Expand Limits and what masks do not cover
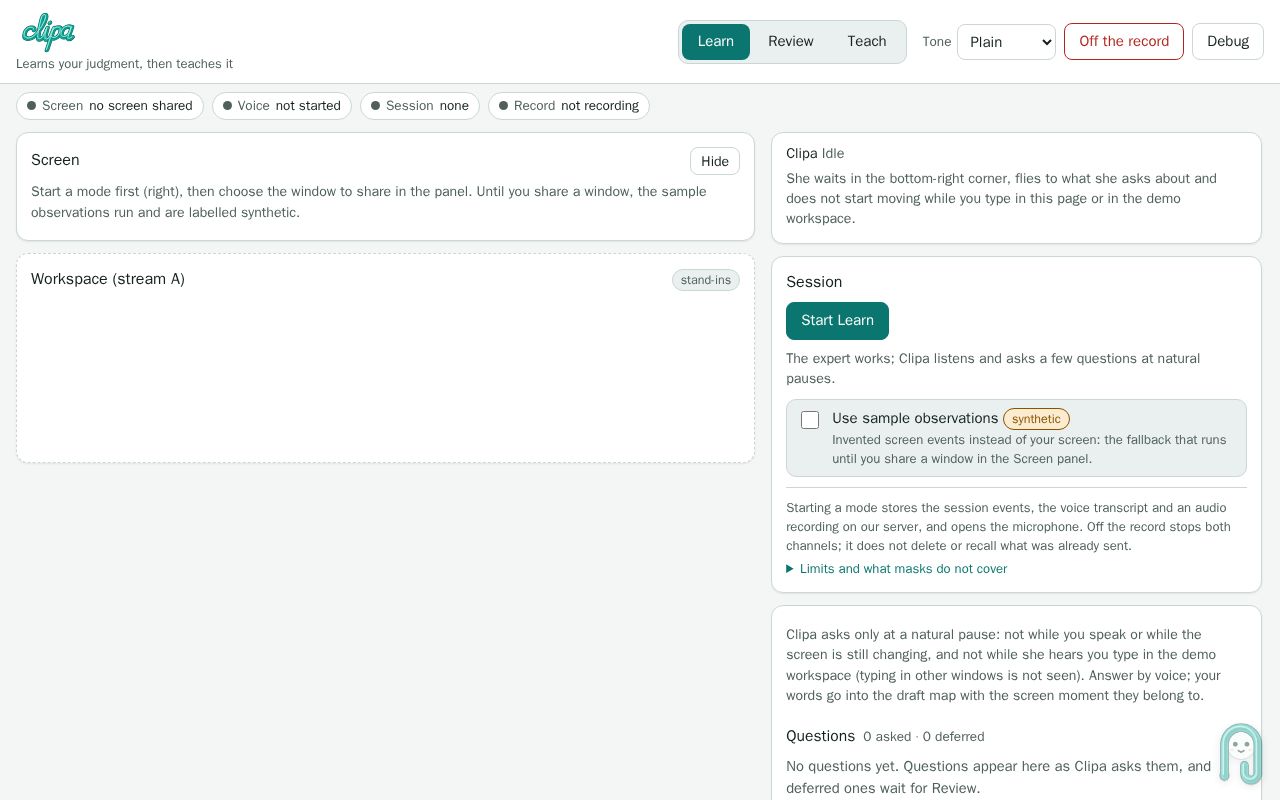The height and width of the screenshot is (800, 1280). tap(897, 569)
